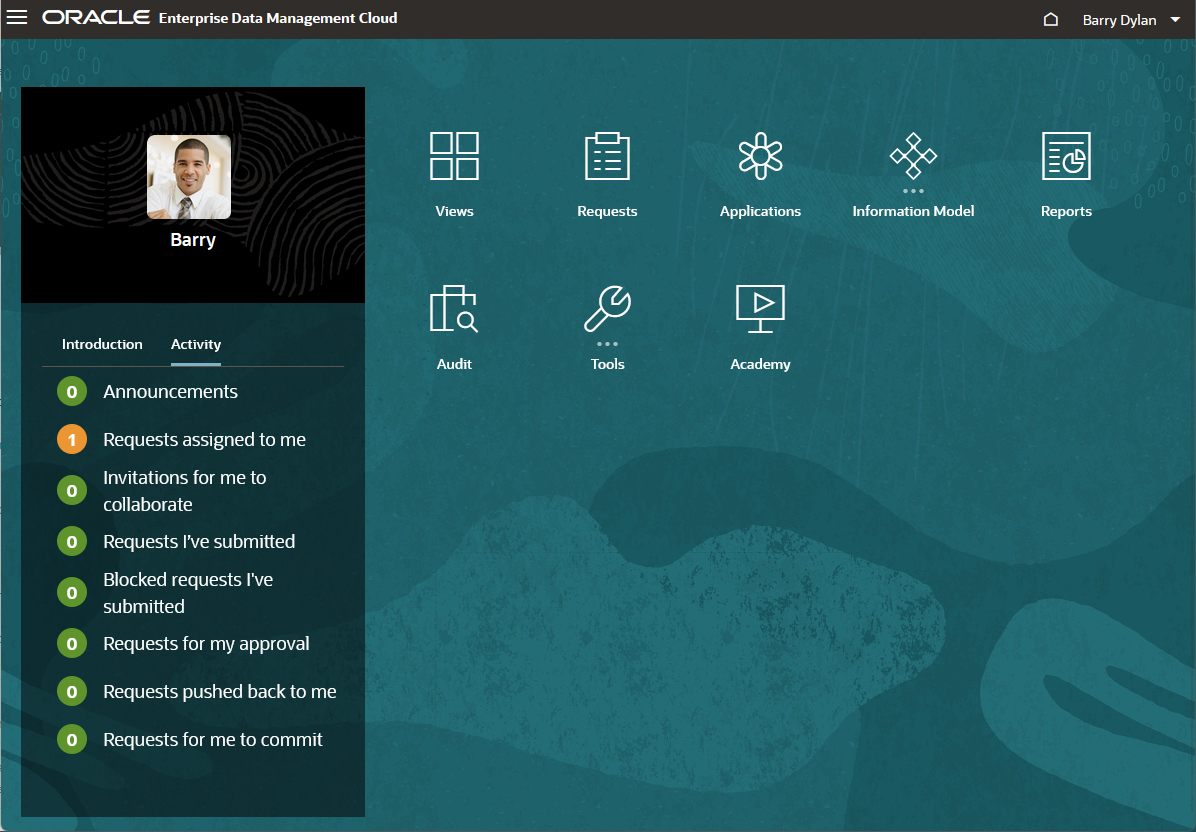Open Requests I've submitted

[x=199, y=541]
